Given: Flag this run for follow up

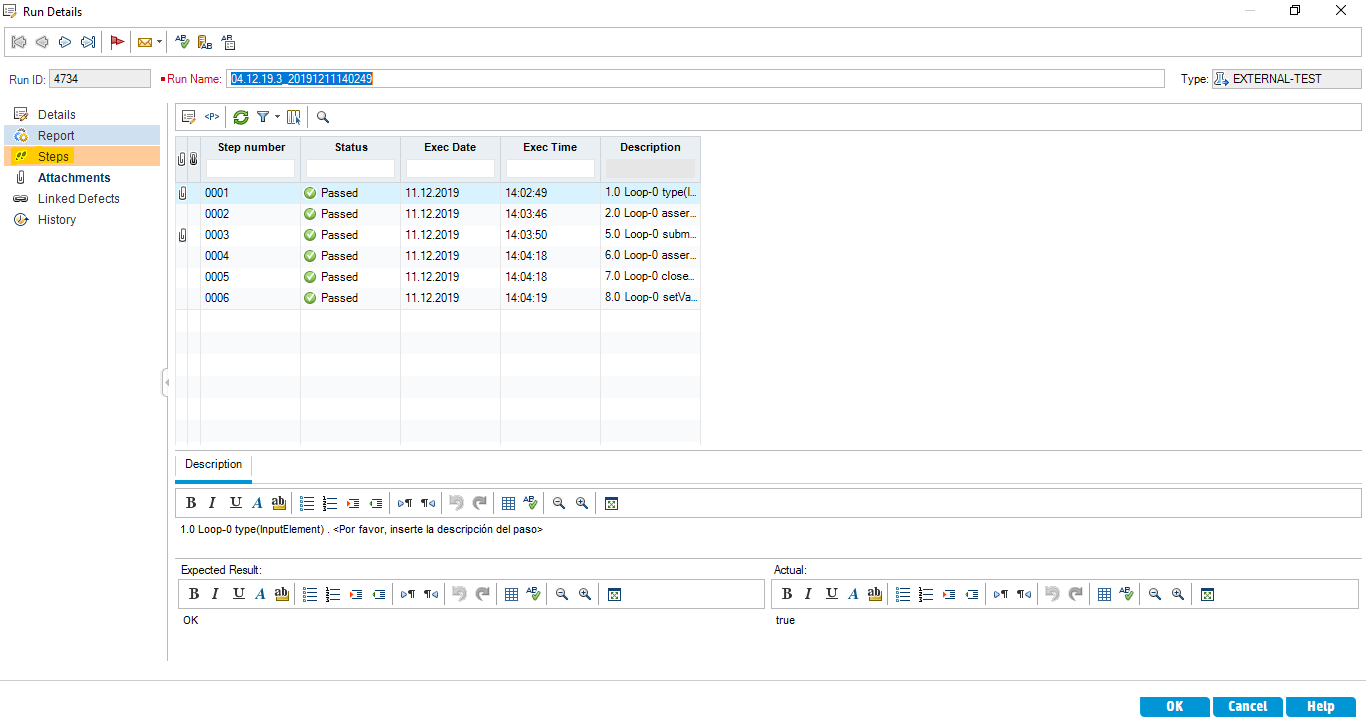Looking at the screenshot, I should click(117, 42).
